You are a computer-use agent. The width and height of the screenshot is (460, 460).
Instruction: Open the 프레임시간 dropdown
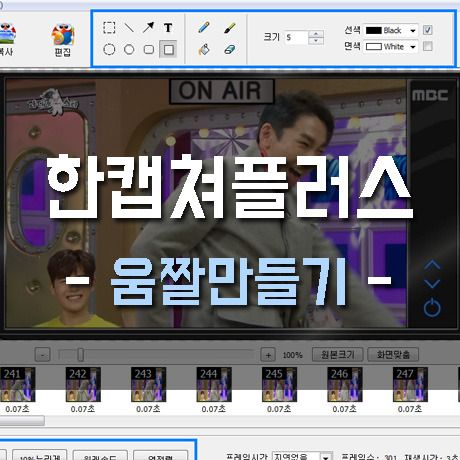326,457
